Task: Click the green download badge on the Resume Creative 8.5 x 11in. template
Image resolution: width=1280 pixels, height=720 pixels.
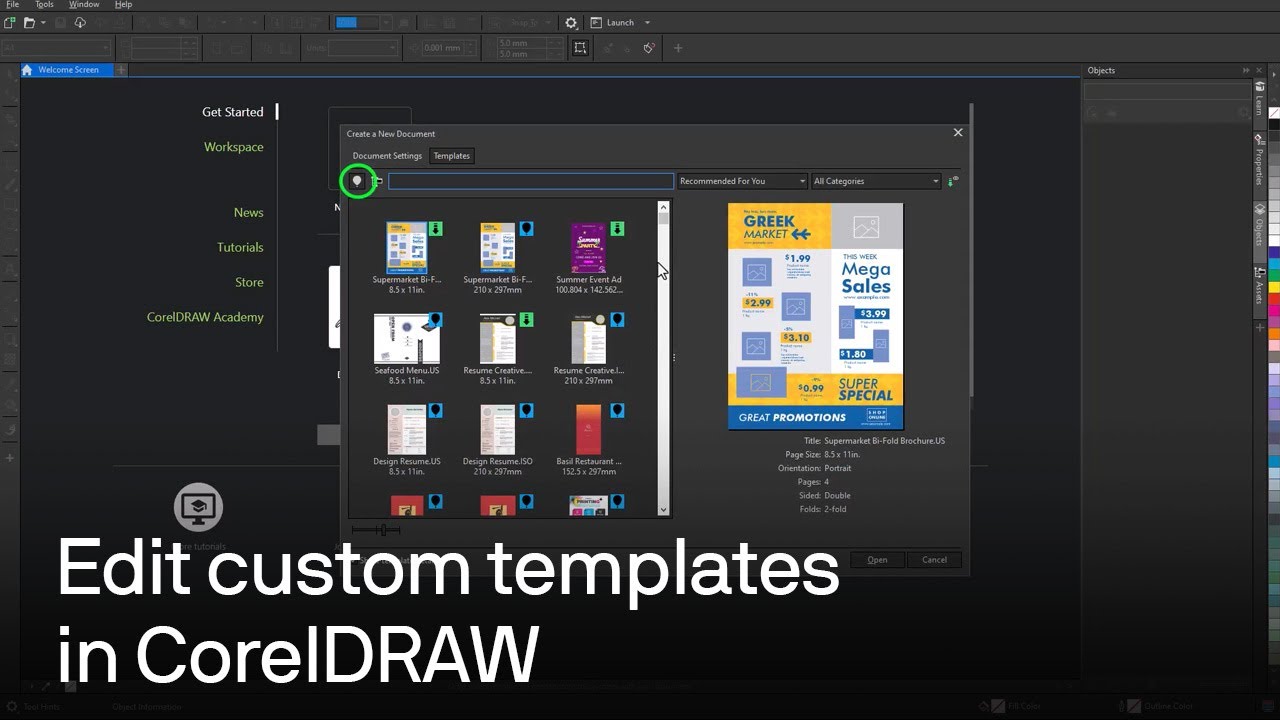Action: click(x=526, y=320)
